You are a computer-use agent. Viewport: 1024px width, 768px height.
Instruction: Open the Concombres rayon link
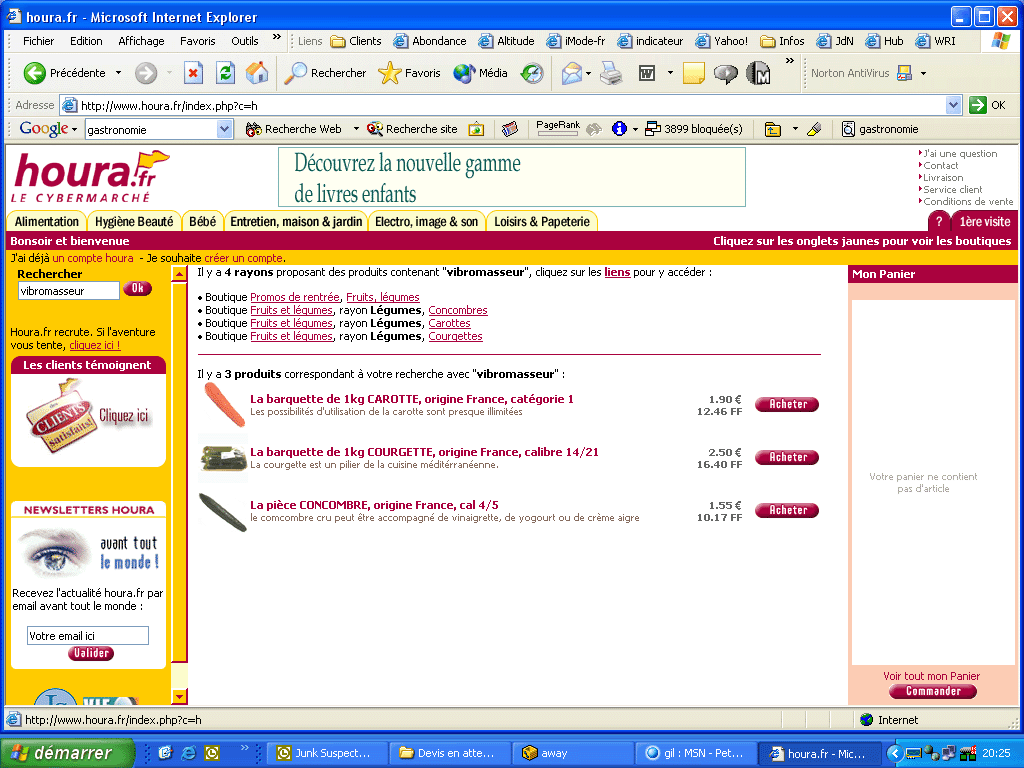click(x=458, y=310)
